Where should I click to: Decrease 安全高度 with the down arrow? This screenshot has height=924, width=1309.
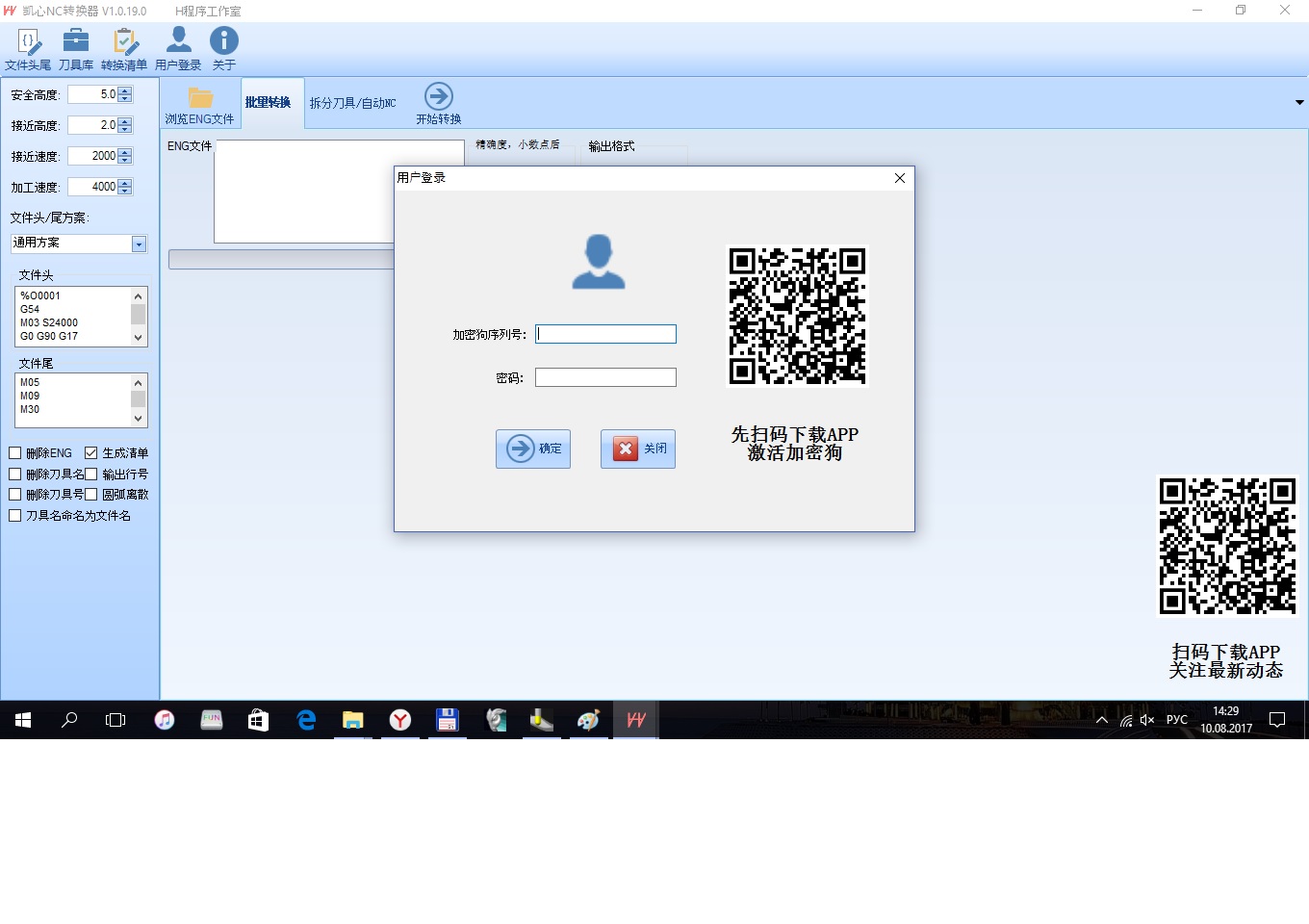click(125, 98)
